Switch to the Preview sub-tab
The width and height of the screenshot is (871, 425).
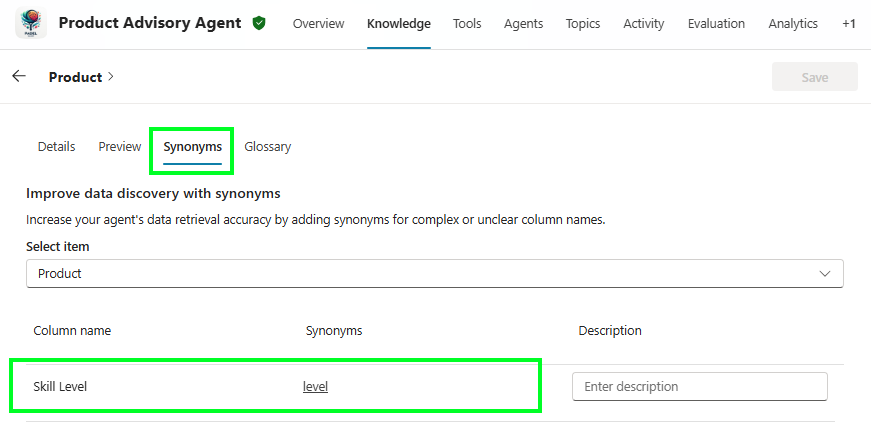(120, 147)
